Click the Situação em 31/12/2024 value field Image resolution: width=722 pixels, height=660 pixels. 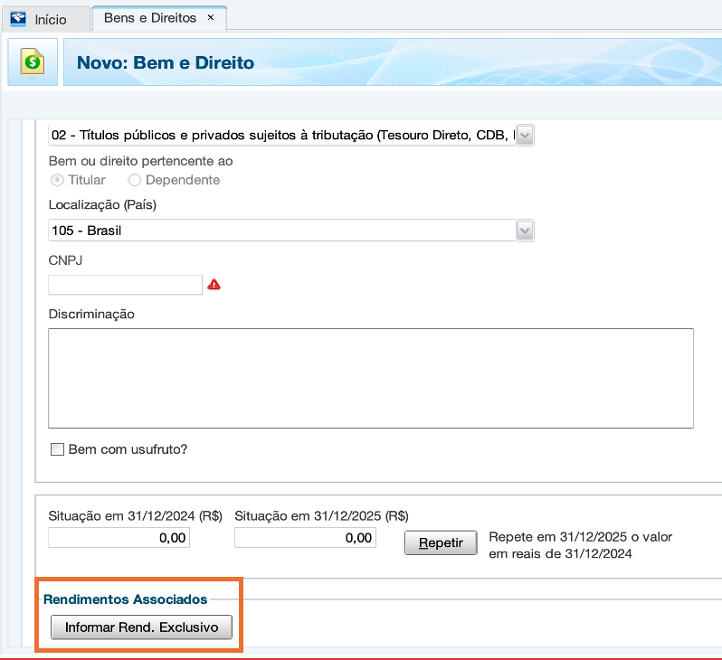(118, 538)
